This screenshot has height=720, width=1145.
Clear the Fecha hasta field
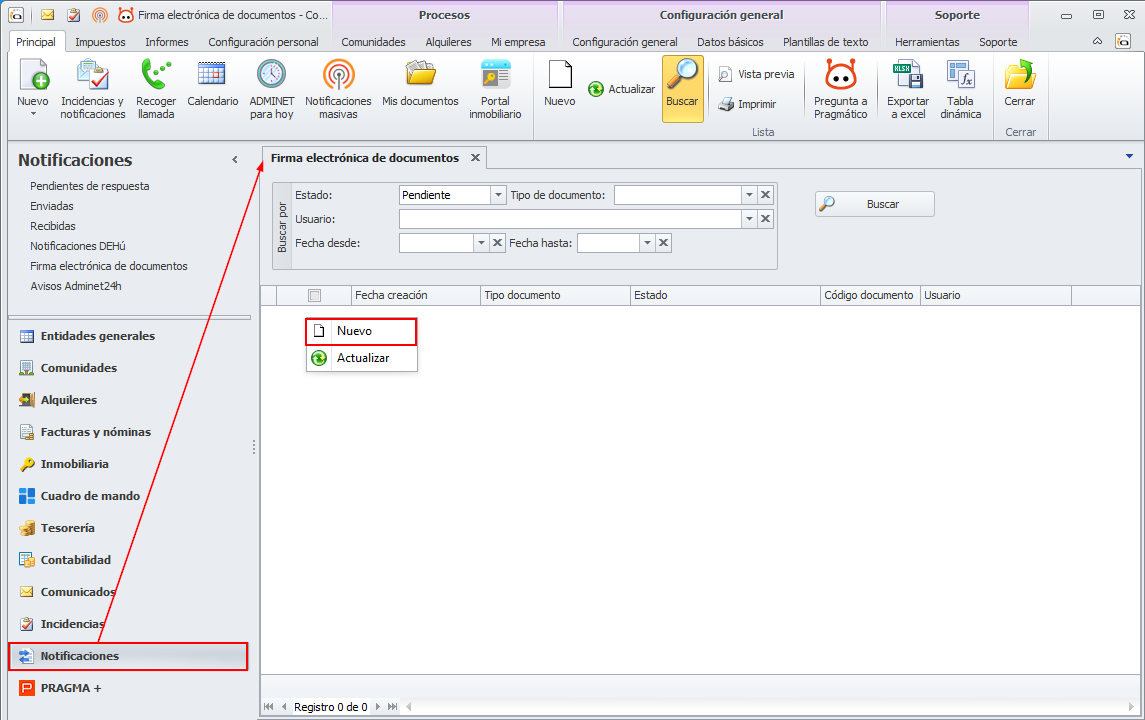click(663, 243)
